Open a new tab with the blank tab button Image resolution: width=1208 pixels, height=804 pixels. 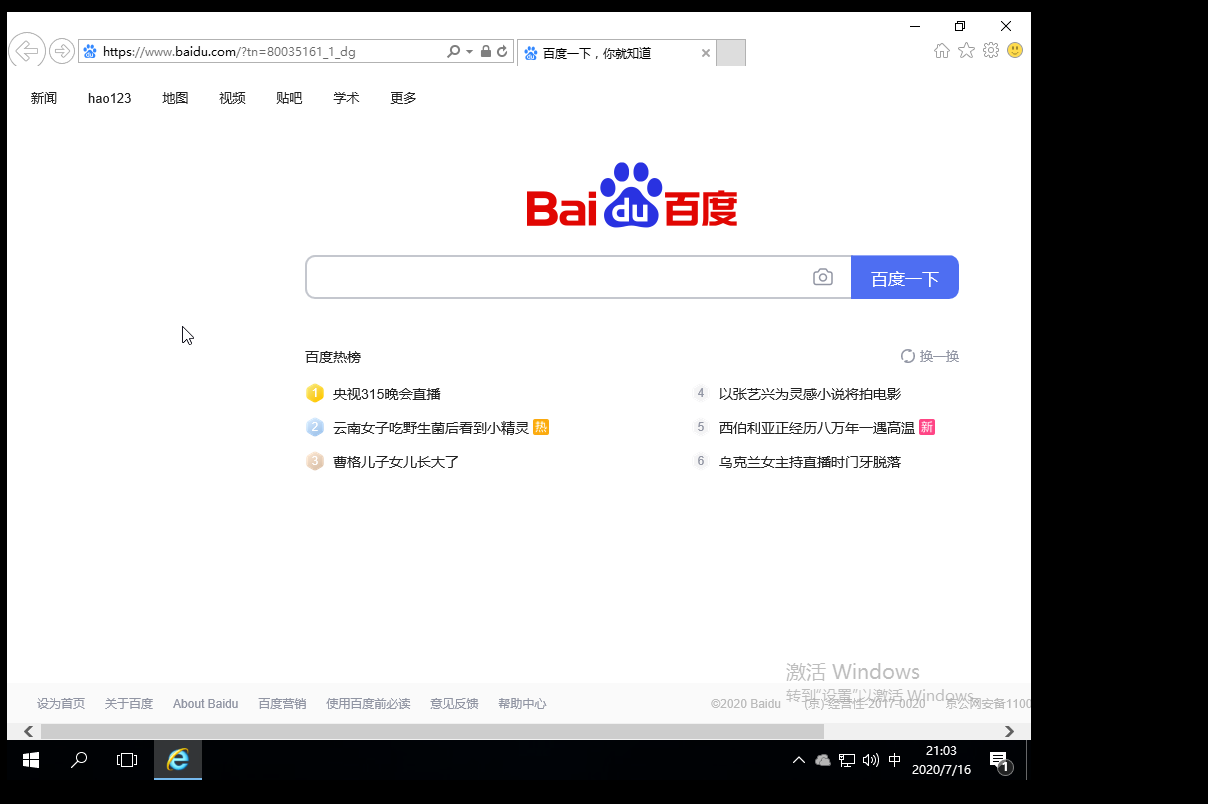point(731,53)
